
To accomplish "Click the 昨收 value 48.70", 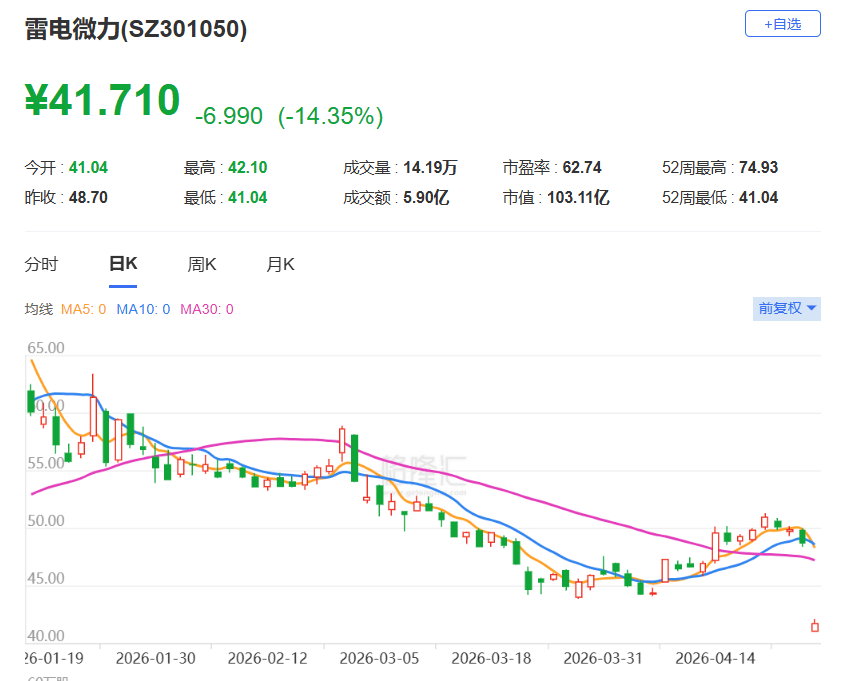I will (x=90, y=197).
